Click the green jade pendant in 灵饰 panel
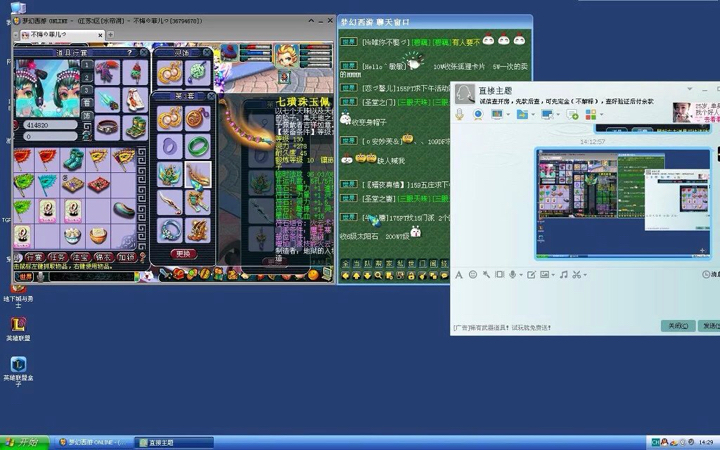The width and height of the screenshot is (720, 450). click(x=198, y=73)
